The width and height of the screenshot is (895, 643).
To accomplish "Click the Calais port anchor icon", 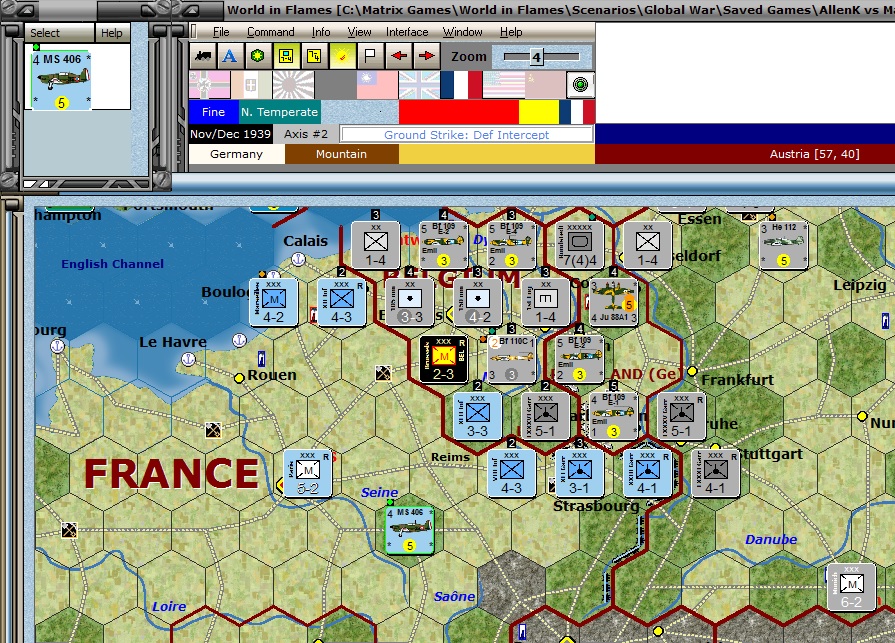I will [299, 260].
